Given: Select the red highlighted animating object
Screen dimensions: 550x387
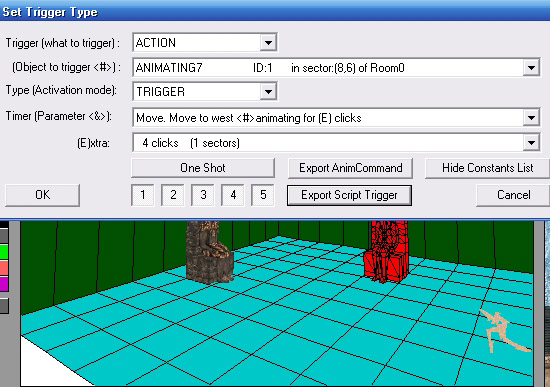Looking at the screenshot, I should point(386,251).
